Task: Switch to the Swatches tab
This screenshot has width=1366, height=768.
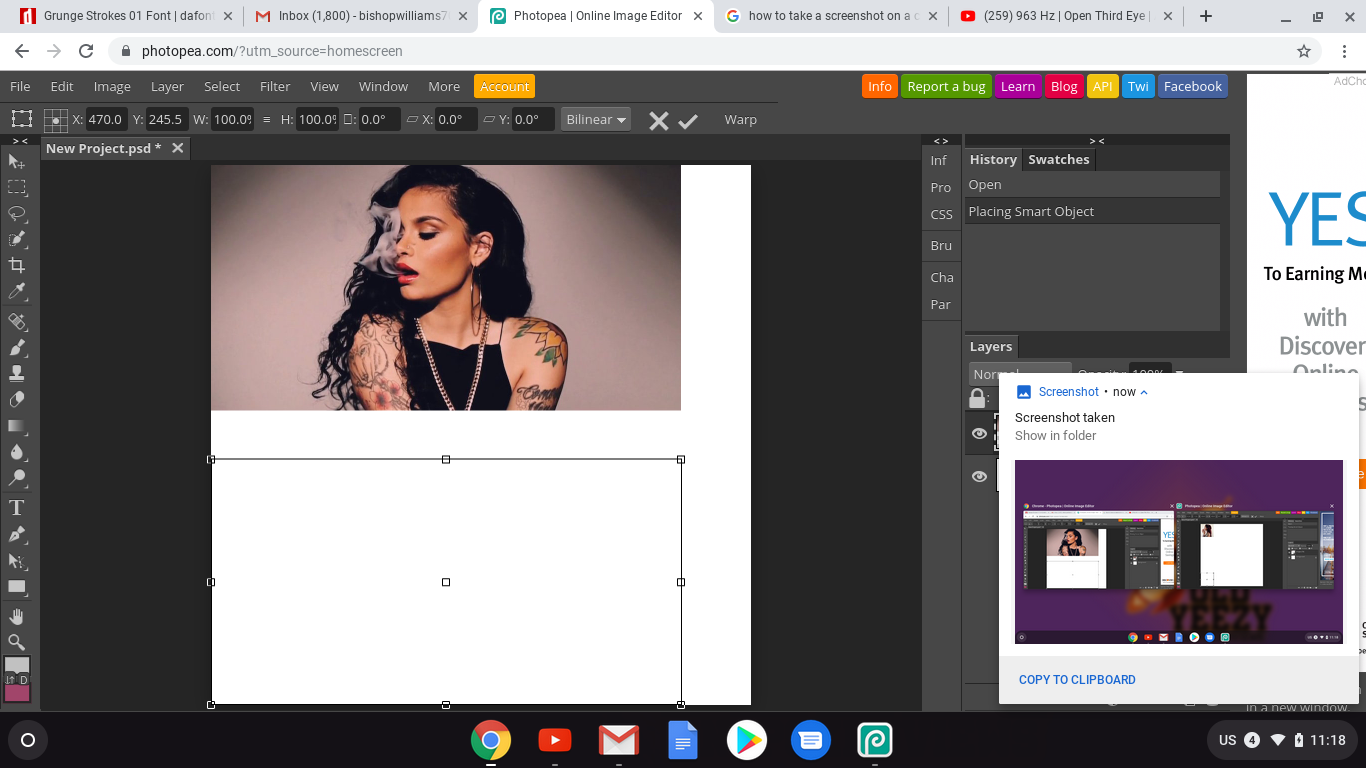Action: coord(1059,160)
